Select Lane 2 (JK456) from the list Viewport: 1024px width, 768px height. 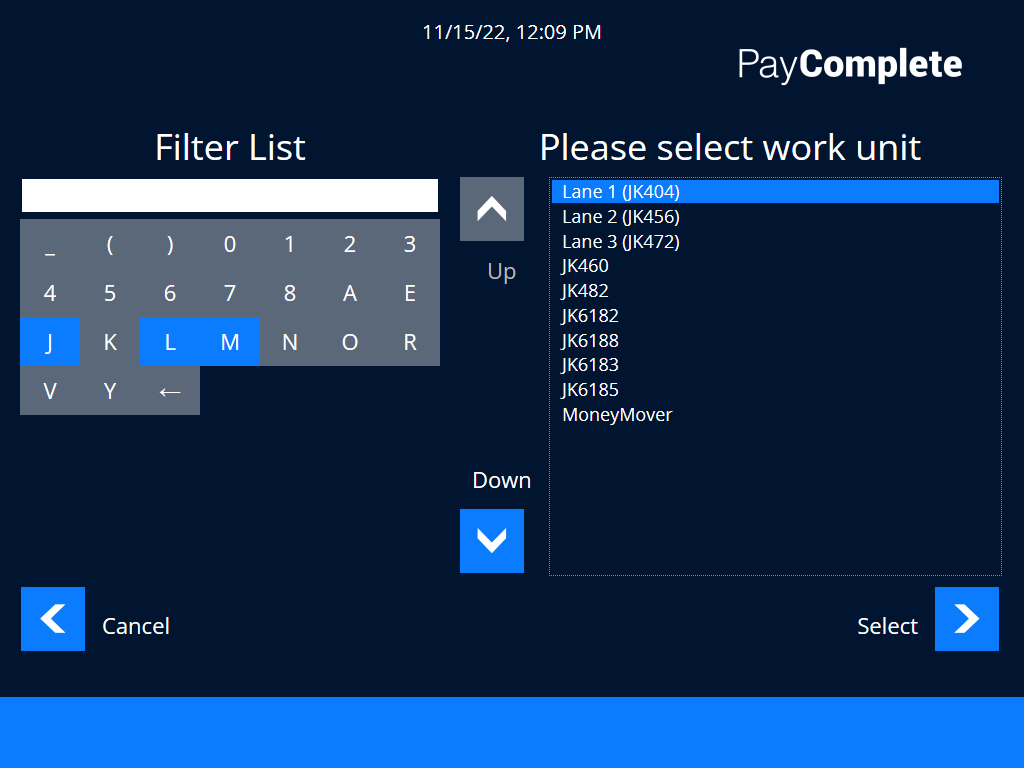[620, 216]
